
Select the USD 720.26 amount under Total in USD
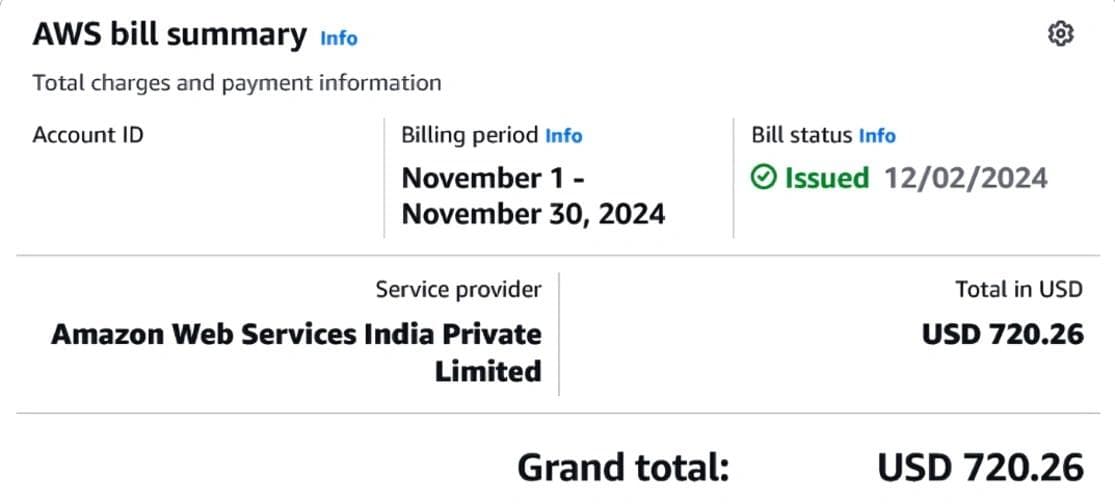1002,334
